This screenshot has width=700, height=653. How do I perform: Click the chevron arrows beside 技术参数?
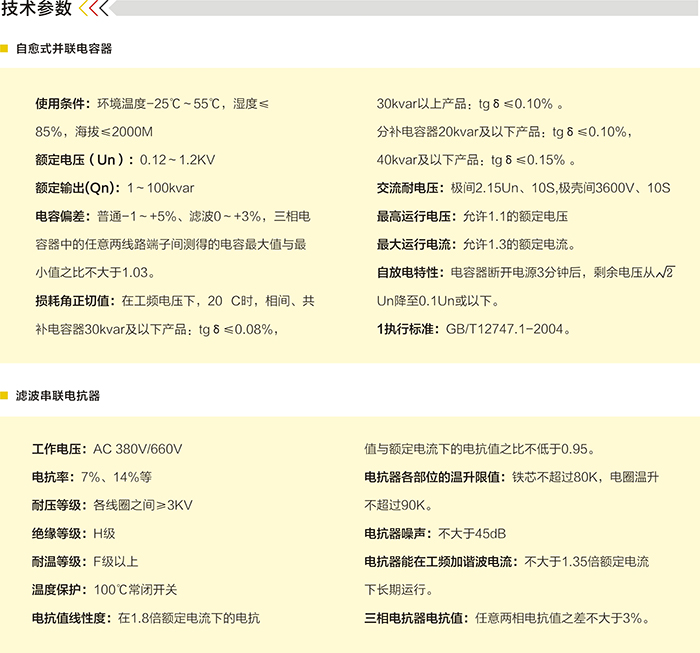tap(95, 10)
